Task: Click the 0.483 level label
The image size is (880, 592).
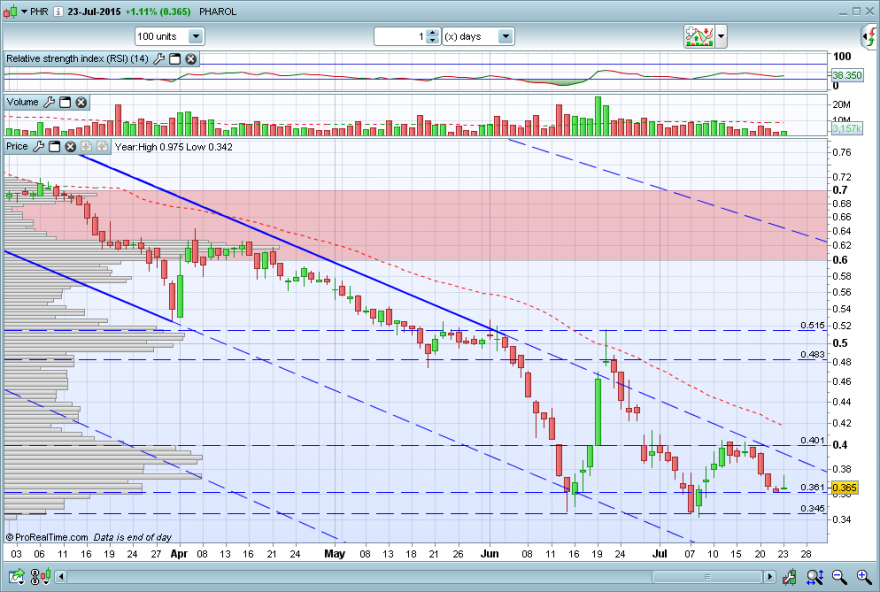Action: [x=812, y=355]
